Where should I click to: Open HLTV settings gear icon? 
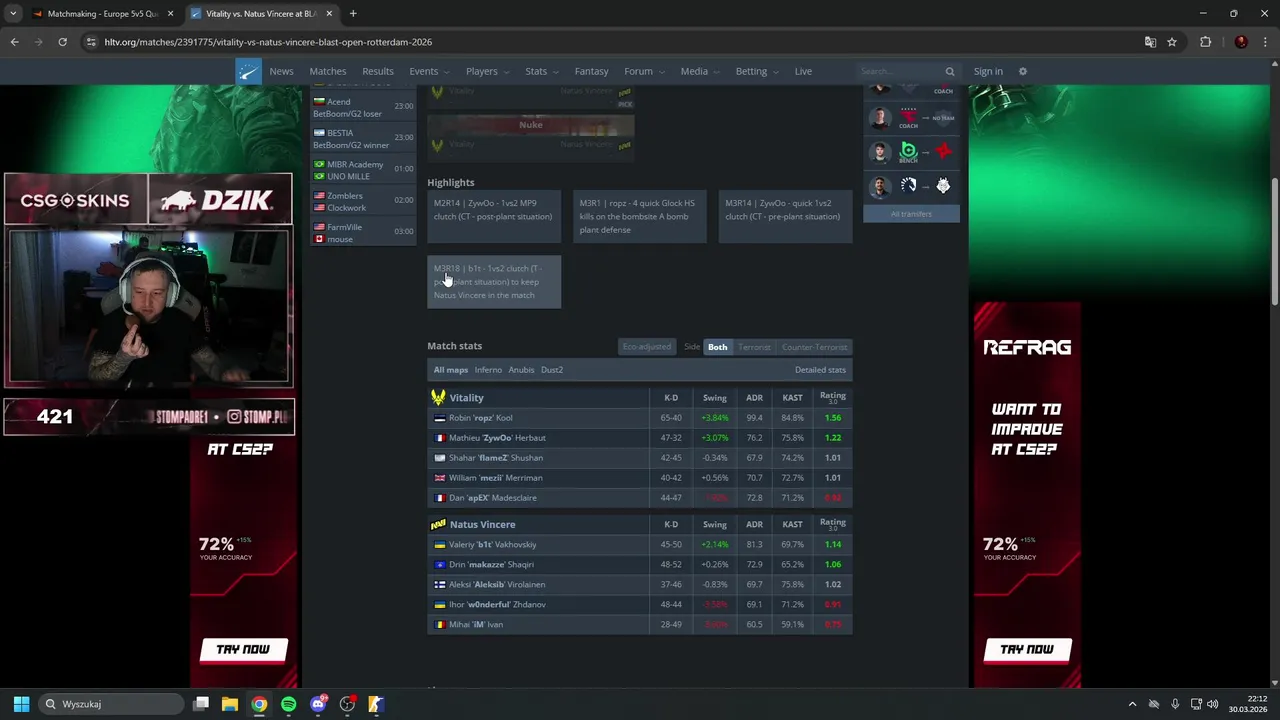[1022, 71]
